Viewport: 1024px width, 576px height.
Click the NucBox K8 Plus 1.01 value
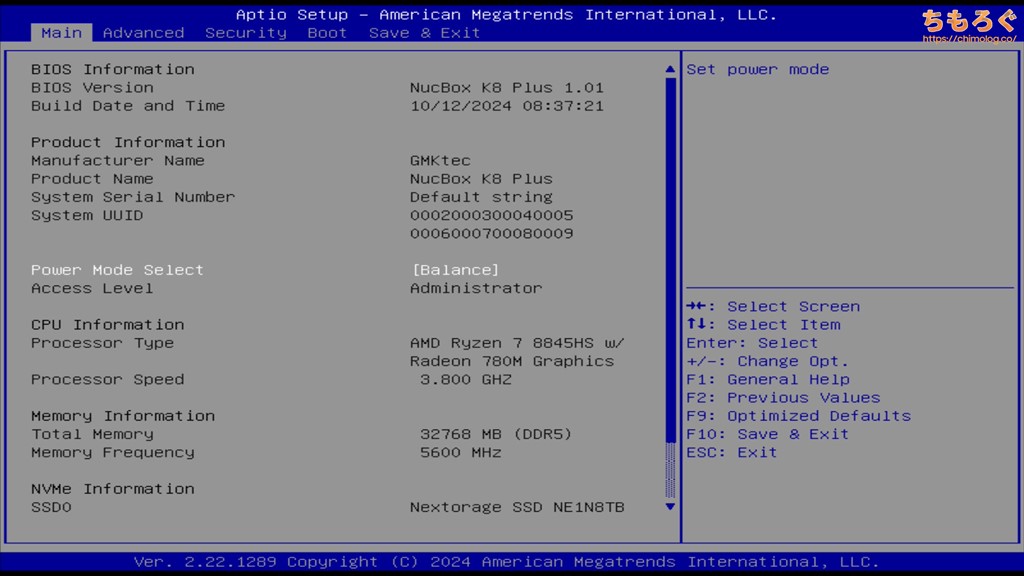pos(507,88)
